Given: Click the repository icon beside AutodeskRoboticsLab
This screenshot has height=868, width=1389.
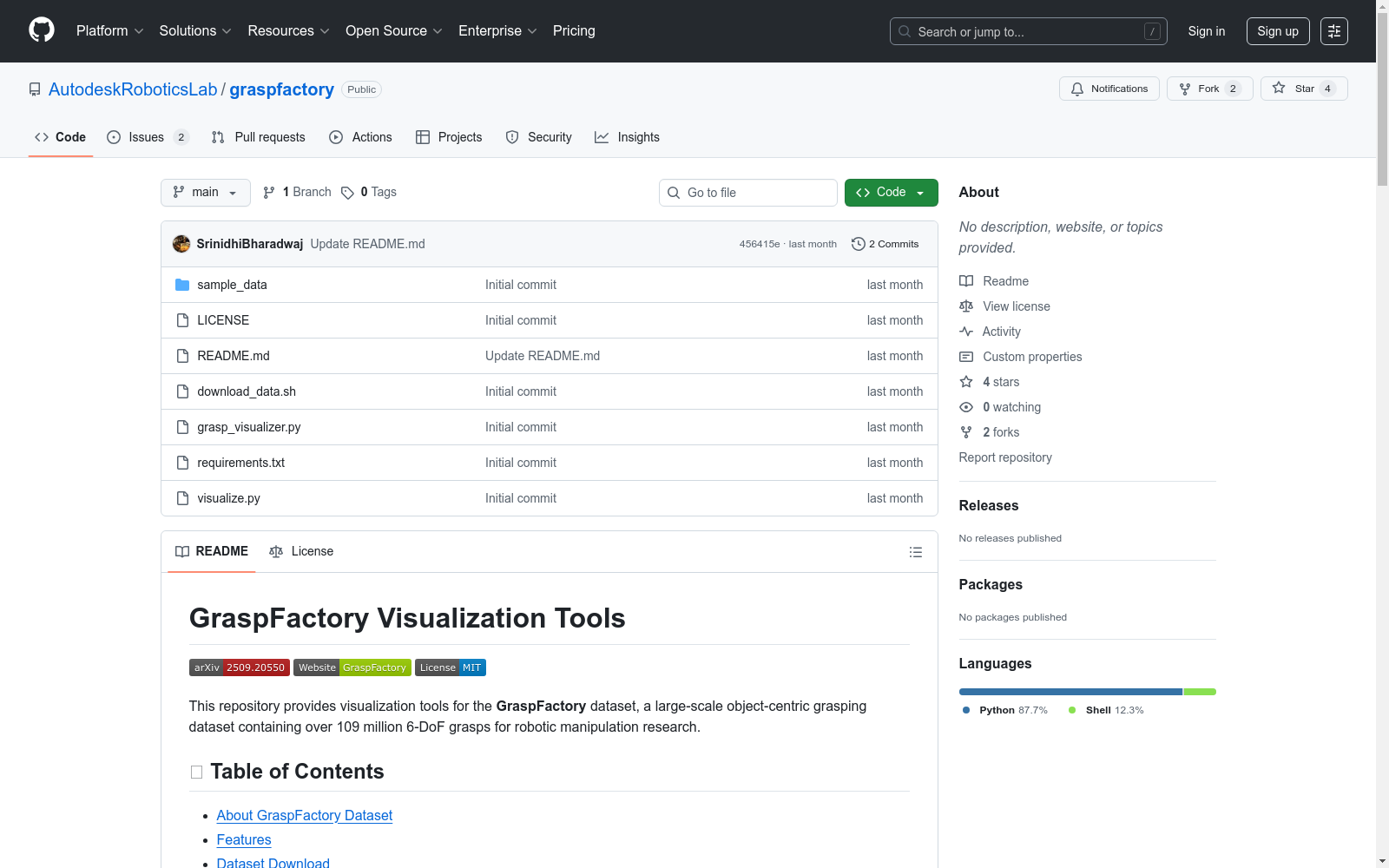Looking at the screenshot, I should click(35, 89).
